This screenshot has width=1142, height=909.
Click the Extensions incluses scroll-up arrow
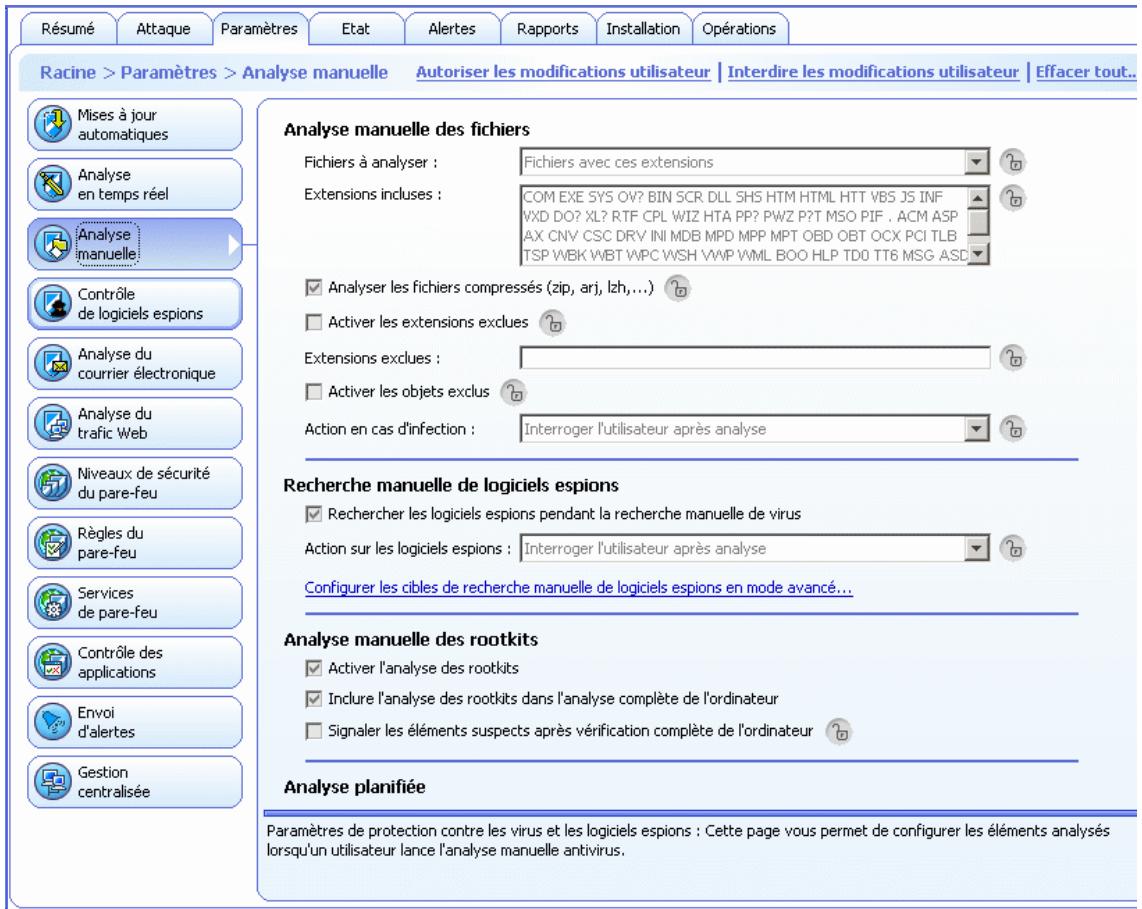coord(978,197)
